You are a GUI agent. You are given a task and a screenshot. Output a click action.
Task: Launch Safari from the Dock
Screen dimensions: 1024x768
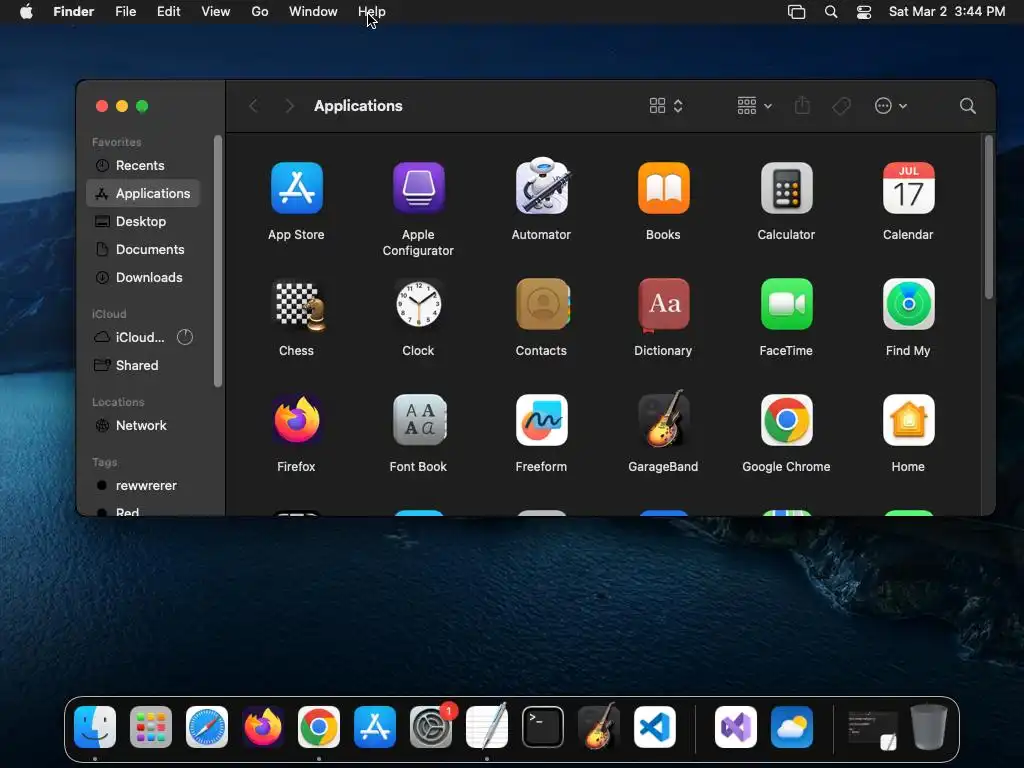click(x=207, y=727)
